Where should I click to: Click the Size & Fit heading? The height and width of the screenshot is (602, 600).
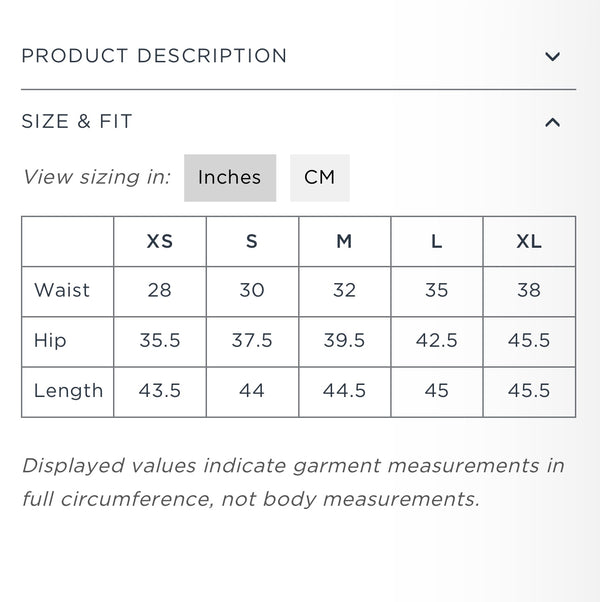point(77,122)
